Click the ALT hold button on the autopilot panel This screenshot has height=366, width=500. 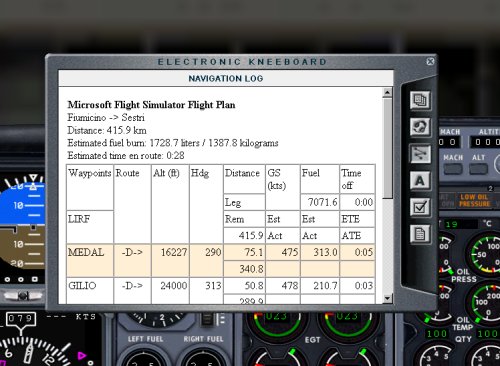[478, 169]
